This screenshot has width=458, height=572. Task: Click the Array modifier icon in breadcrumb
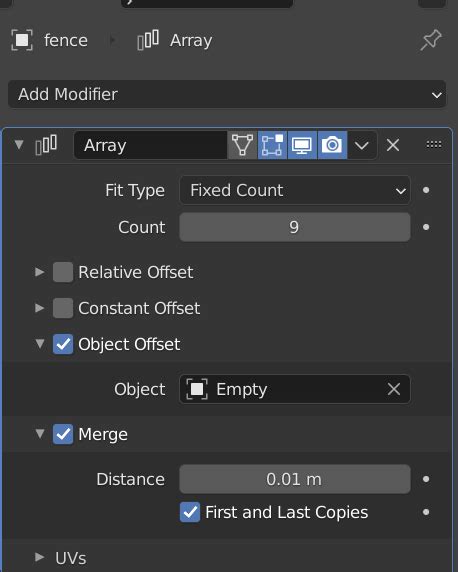148,39
